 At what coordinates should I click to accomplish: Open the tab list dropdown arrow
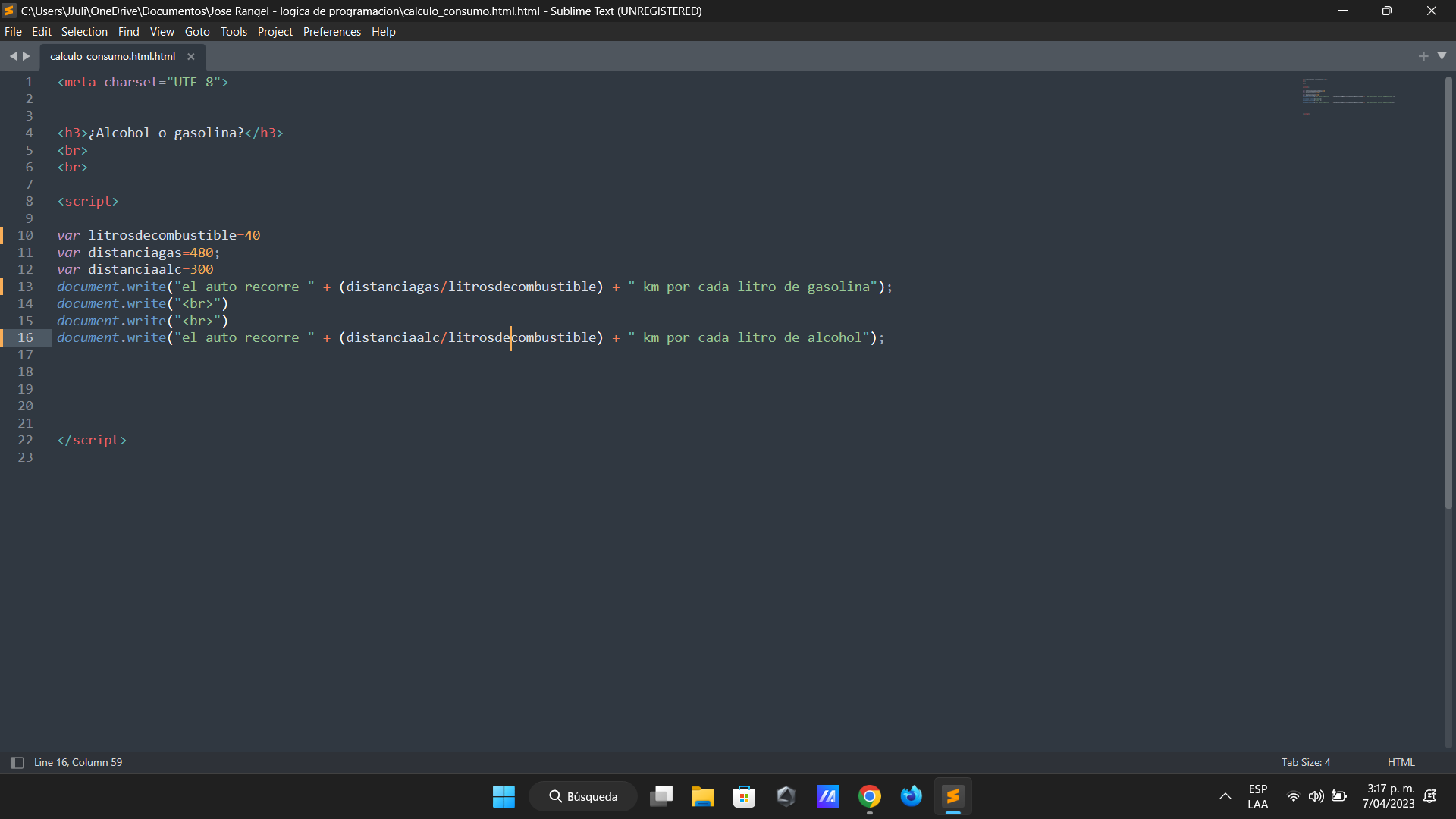point(1442,56)
